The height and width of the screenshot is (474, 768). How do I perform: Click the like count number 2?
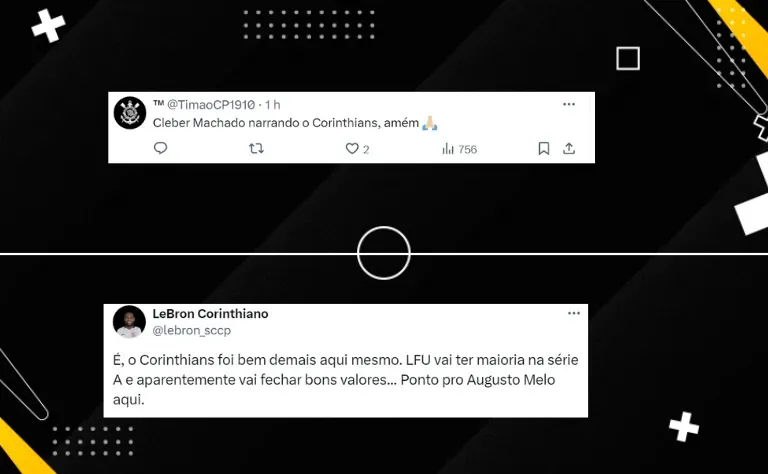pos(366,149)
